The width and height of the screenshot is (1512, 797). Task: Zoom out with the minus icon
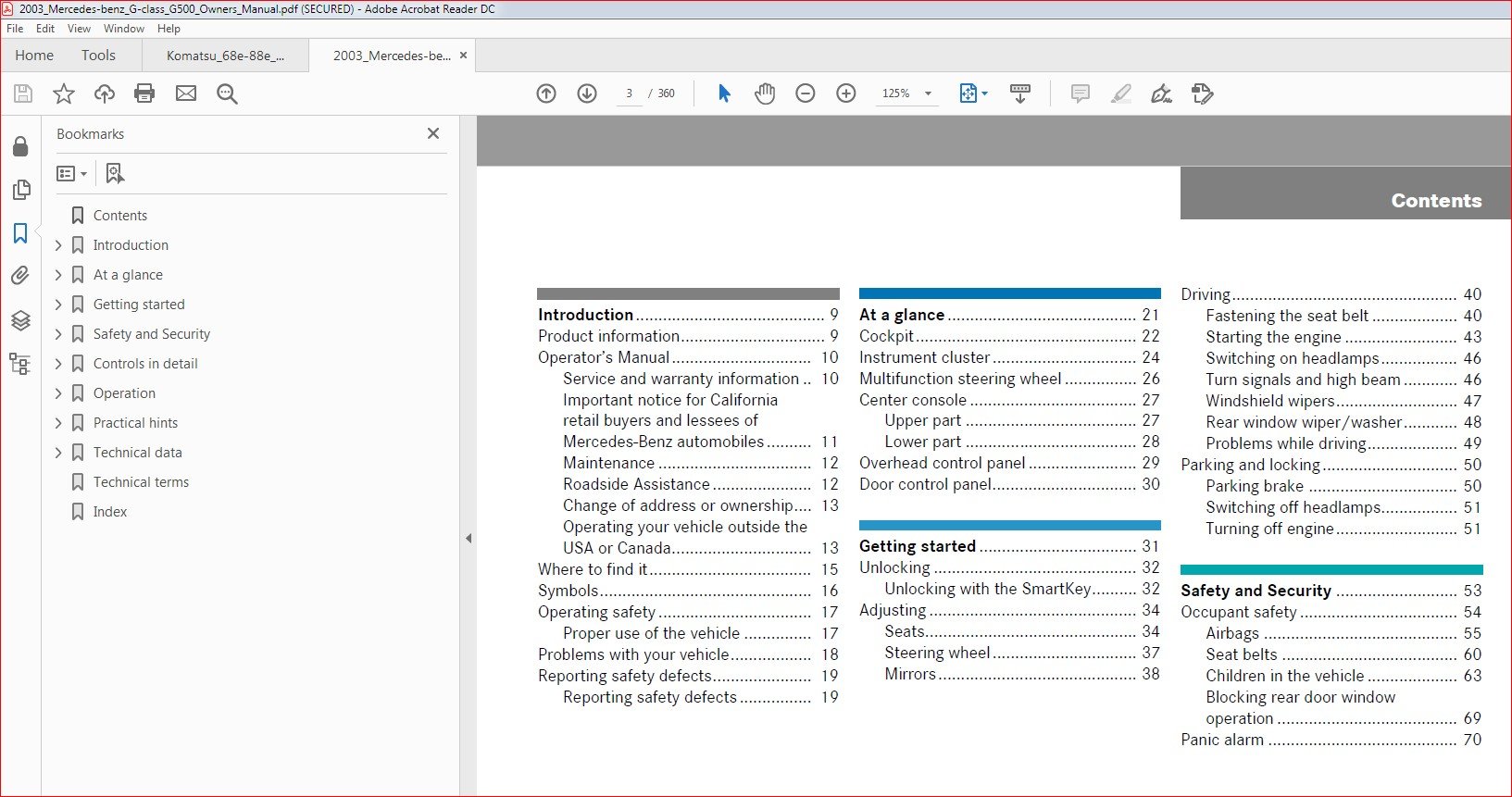[x=806, y=93]
